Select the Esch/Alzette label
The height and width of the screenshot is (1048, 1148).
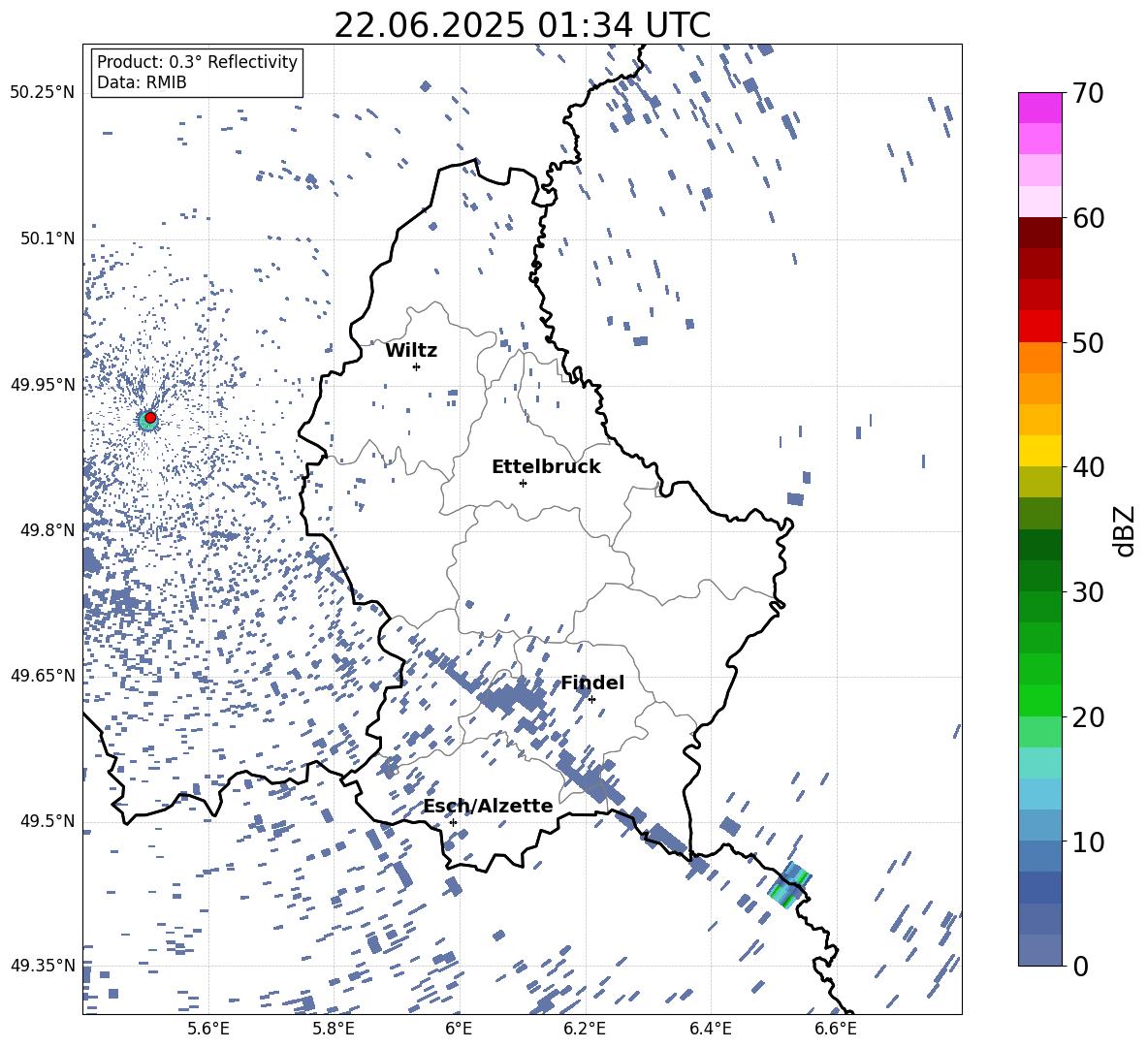pyautogui.click(x=489, y=806)
